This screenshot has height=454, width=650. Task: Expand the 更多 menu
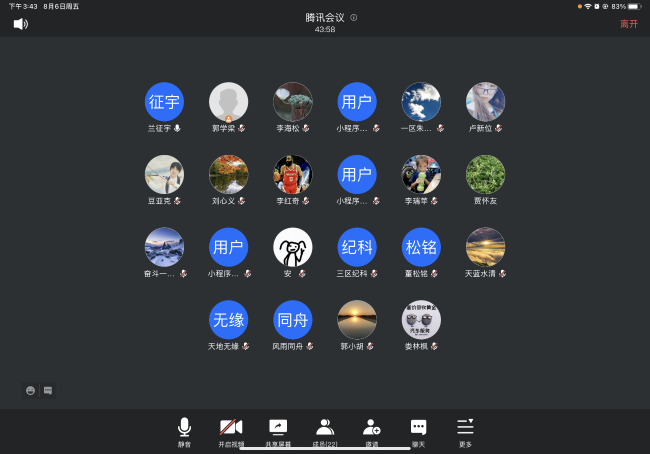[465, 432]
